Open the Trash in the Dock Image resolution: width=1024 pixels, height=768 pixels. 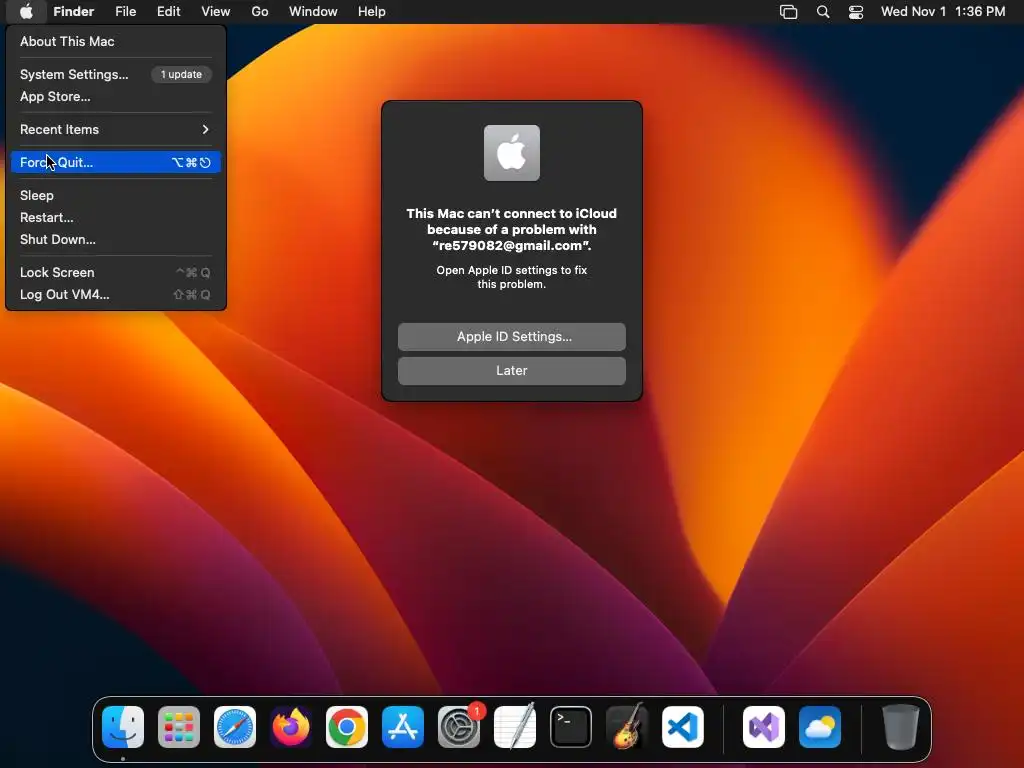click(901, 727)
